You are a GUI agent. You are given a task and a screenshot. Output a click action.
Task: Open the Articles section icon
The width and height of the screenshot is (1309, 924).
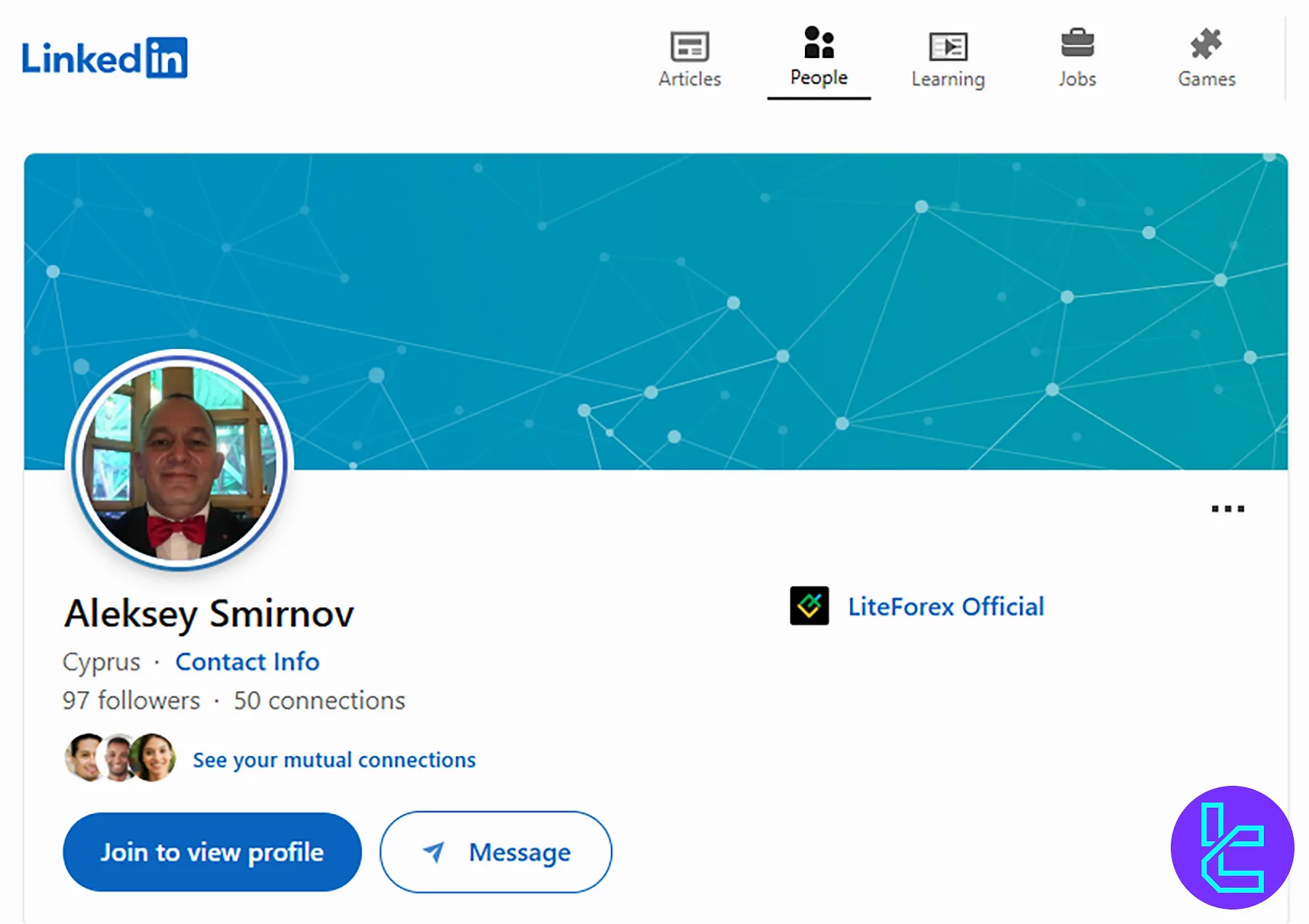coord(689,46)
